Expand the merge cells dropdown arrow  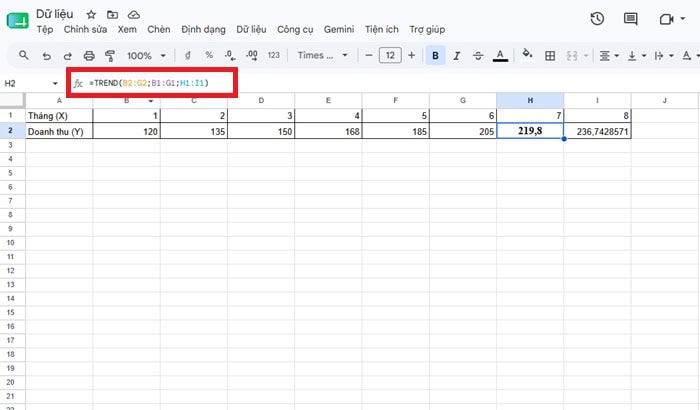coord(586,56)
